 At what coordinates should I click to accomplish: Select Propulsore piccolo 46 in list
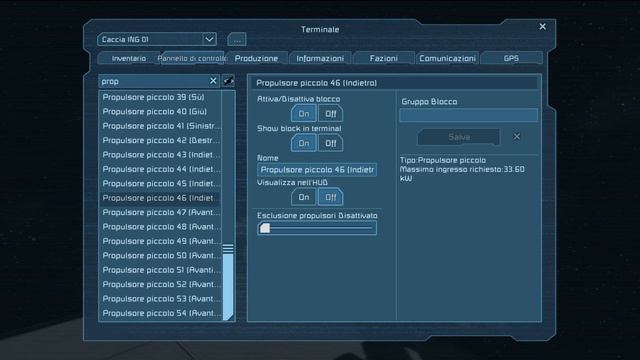pos(160,198)
